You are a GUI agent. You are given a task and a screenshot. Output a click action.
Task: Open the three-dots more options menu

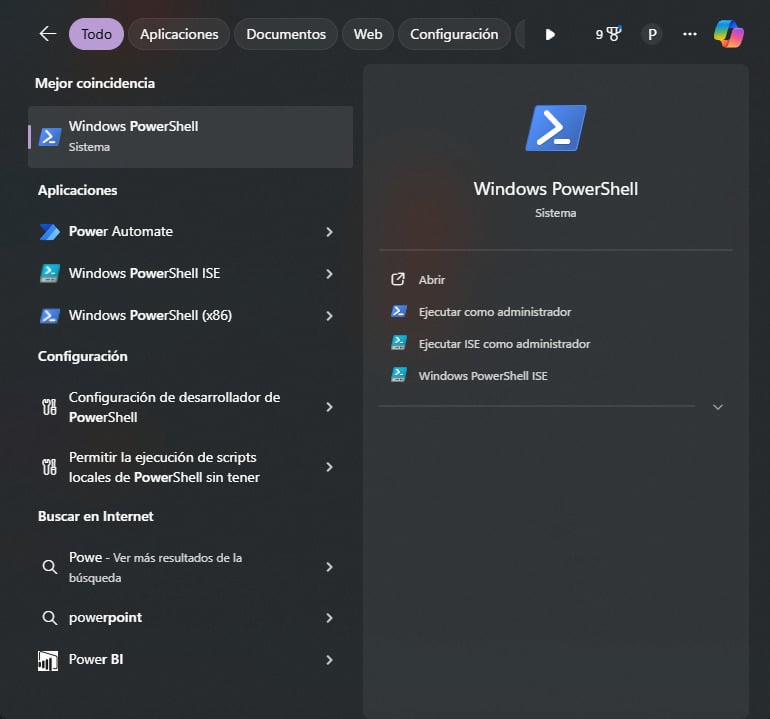click(x=689, y=34)
